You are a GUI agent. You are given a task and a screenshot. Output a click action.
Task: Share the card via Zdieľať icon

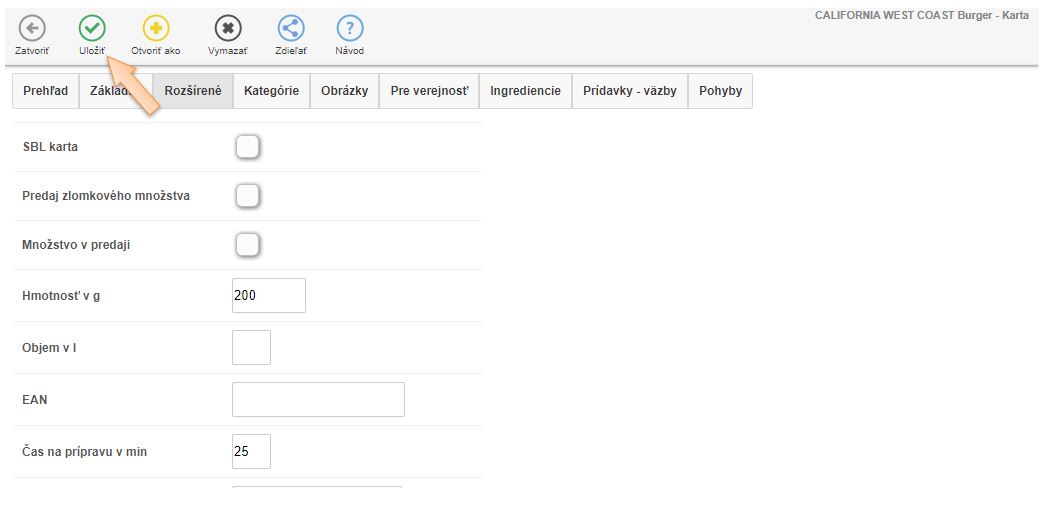[291, 29]
